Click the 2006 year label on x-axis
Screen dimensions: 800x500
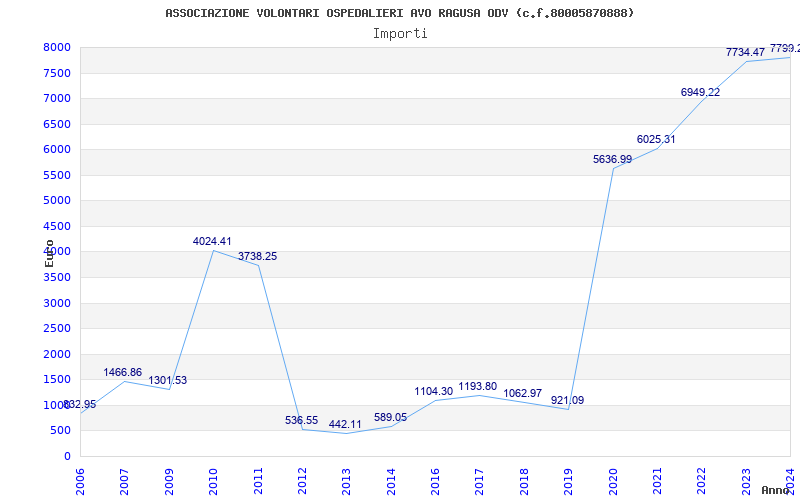81,482
